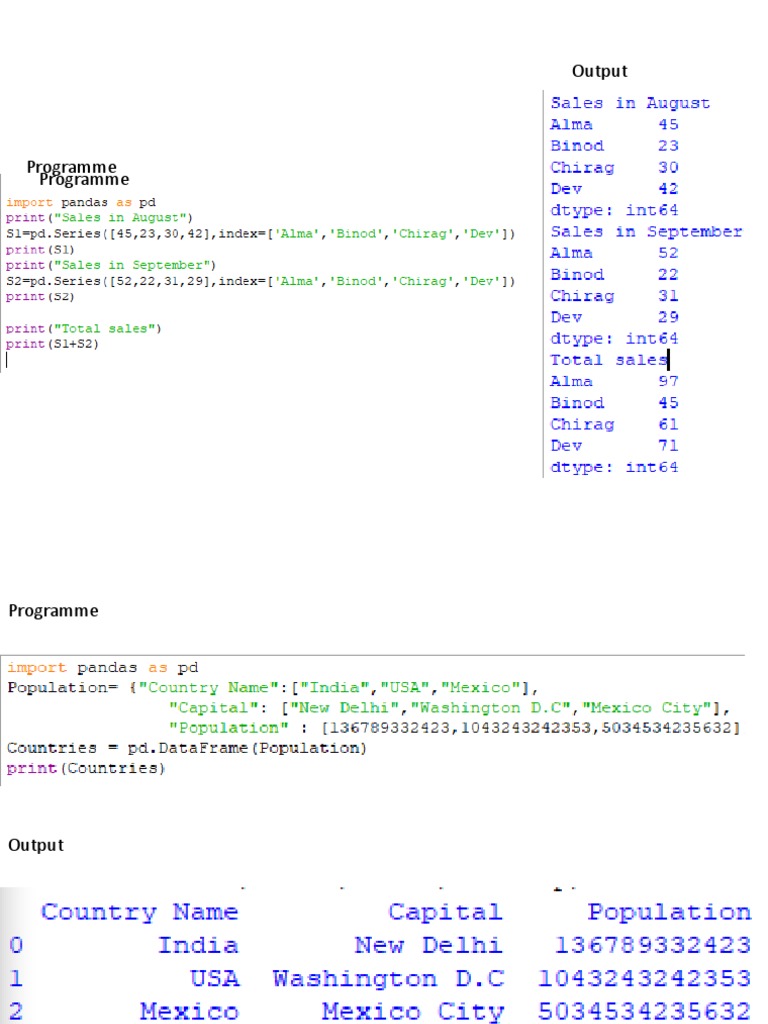Click the "Washington D.C" cell in the output table

(x=389, y=978)
